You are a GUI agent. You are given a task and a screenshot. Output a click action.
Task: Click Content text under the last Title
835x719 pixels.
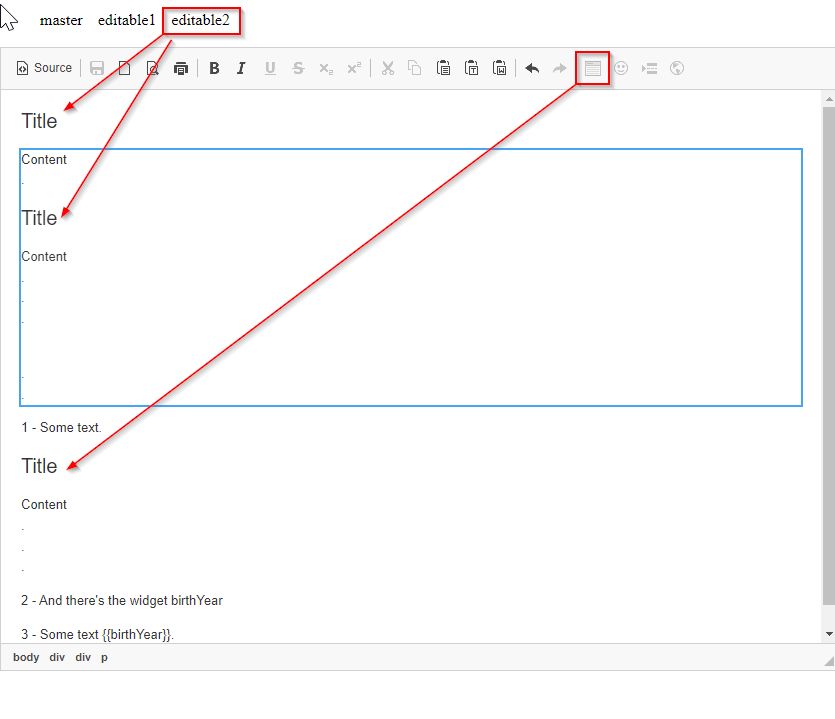[44, 504]
